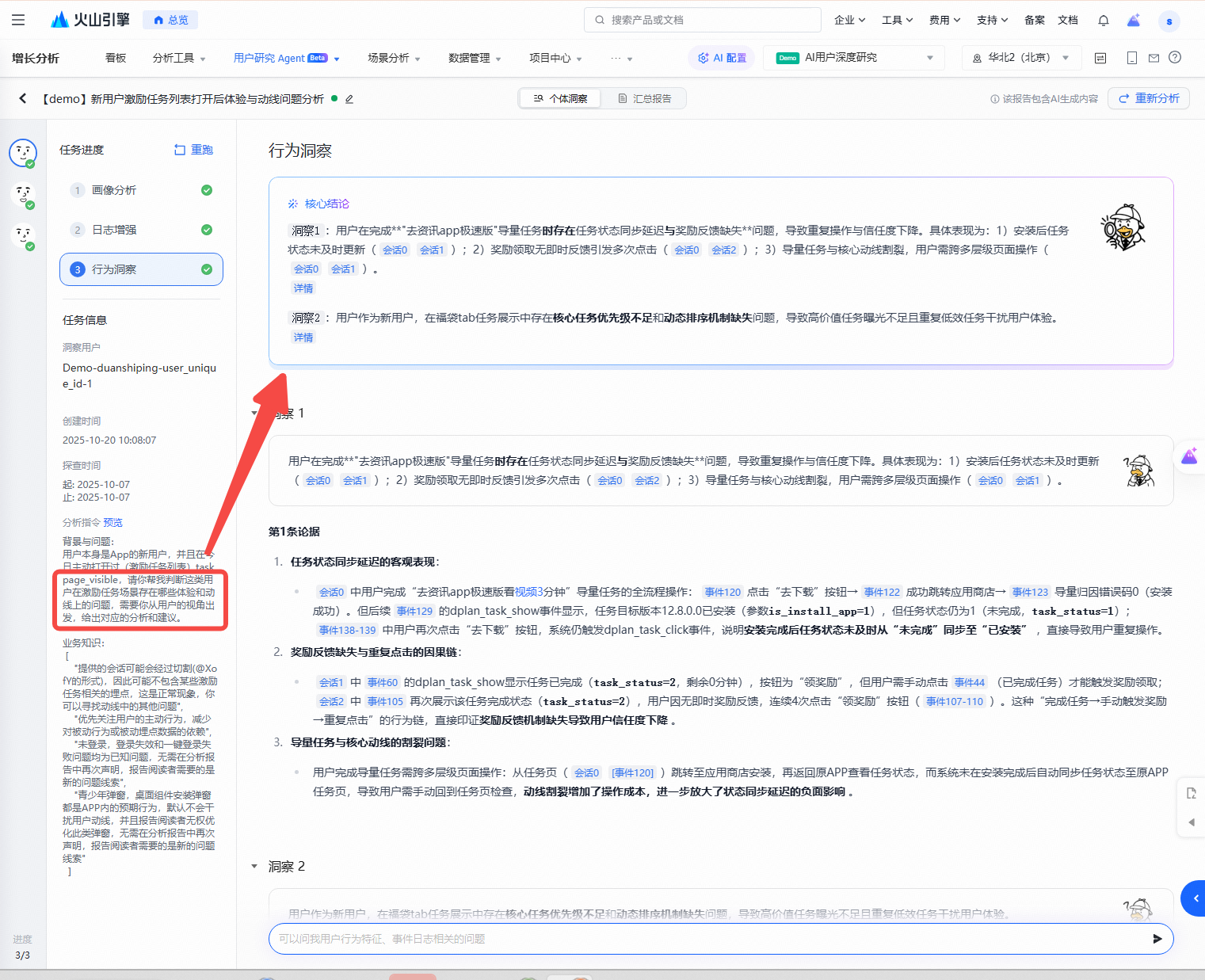Click the switch-arrows icon beside region selector
Image resolution: width=1205 pixels, height=980 pixels.
coord(1100,58)
